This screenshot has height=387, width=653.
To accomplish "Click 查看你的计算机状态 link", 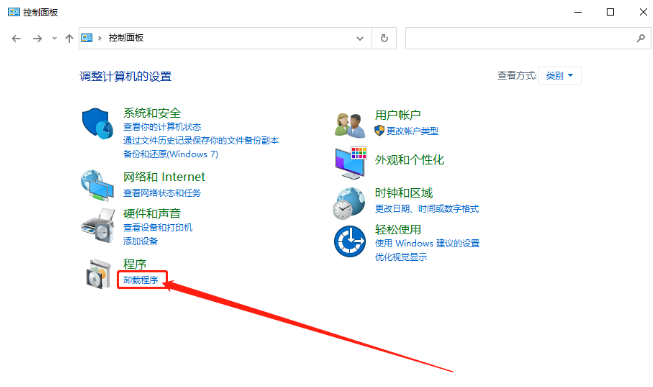I will [162, 127].
